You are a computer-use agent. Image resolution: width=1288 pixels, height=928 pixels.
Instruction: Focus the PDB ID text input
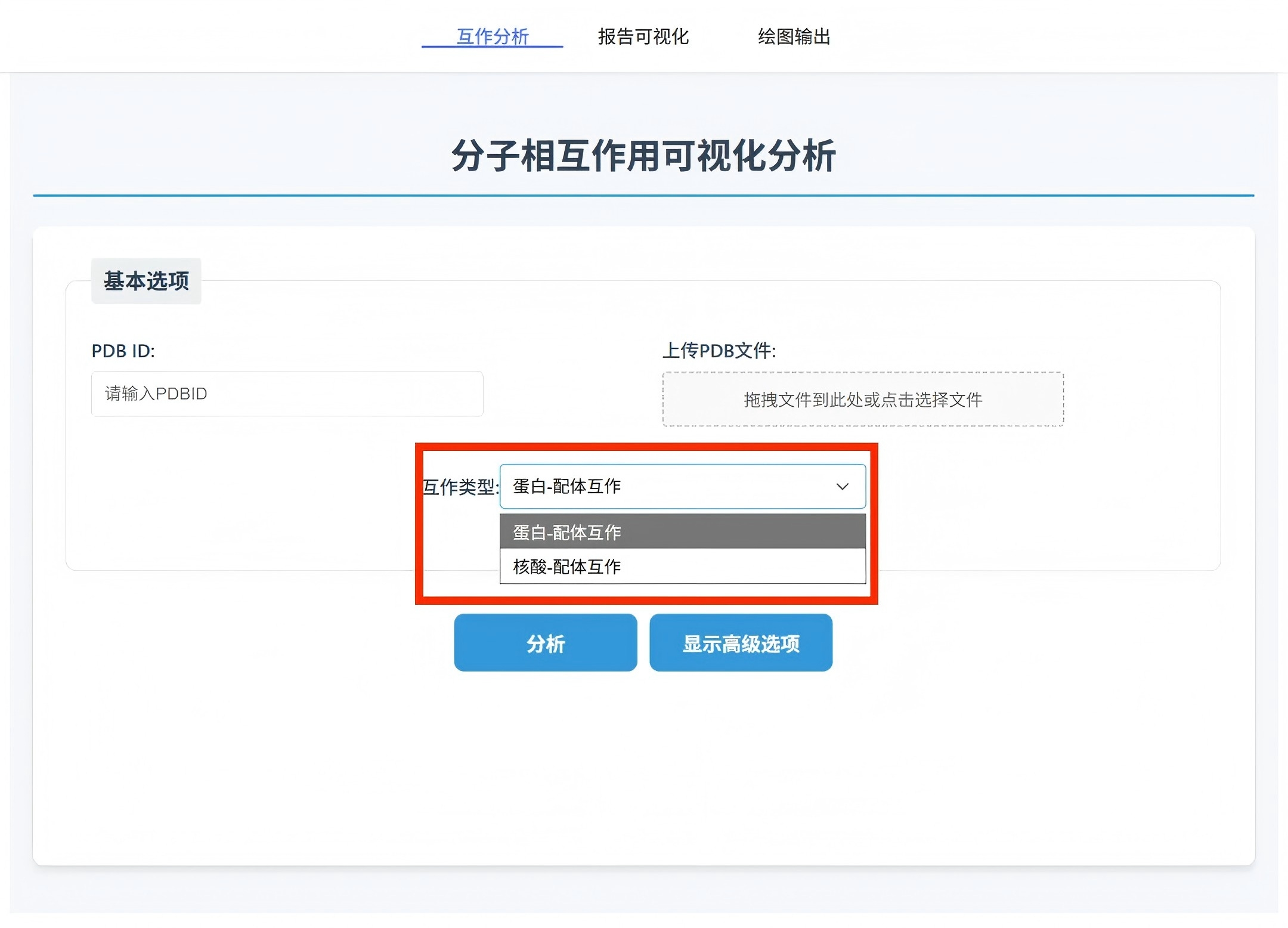[287, 394]
